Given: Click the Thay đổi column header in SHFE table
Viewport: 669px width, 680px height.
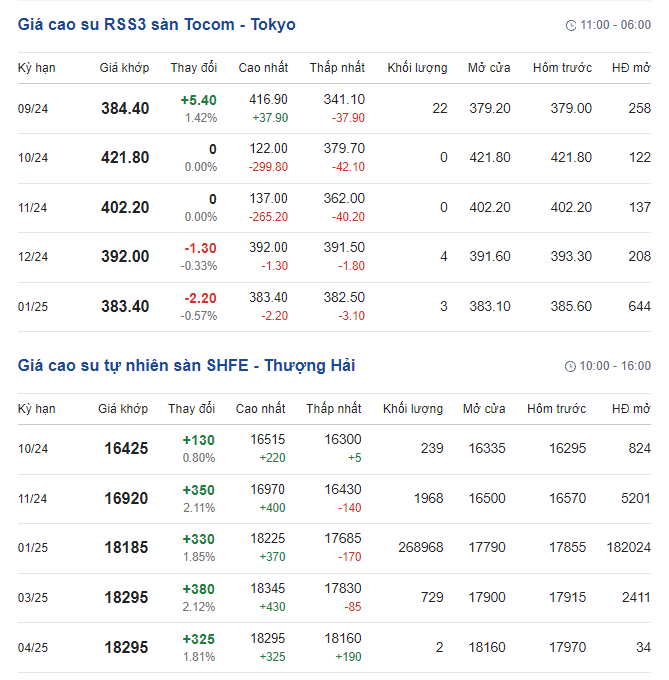Looking at the screenshot, I should pos(191,409).
